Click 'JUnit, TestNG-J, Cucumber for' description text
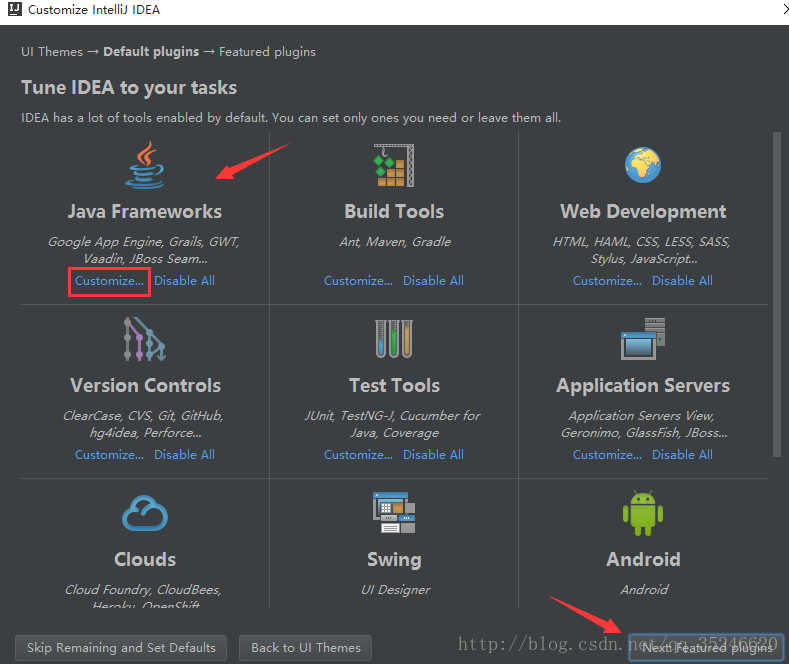This screenshot has height=664, width=789. pos(392,416)
